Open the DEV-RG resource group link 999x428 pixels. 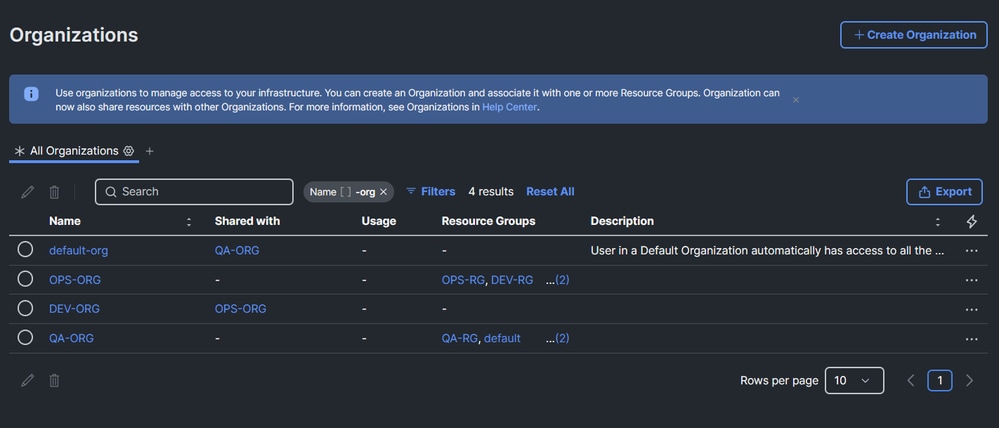tap(512, 280)
